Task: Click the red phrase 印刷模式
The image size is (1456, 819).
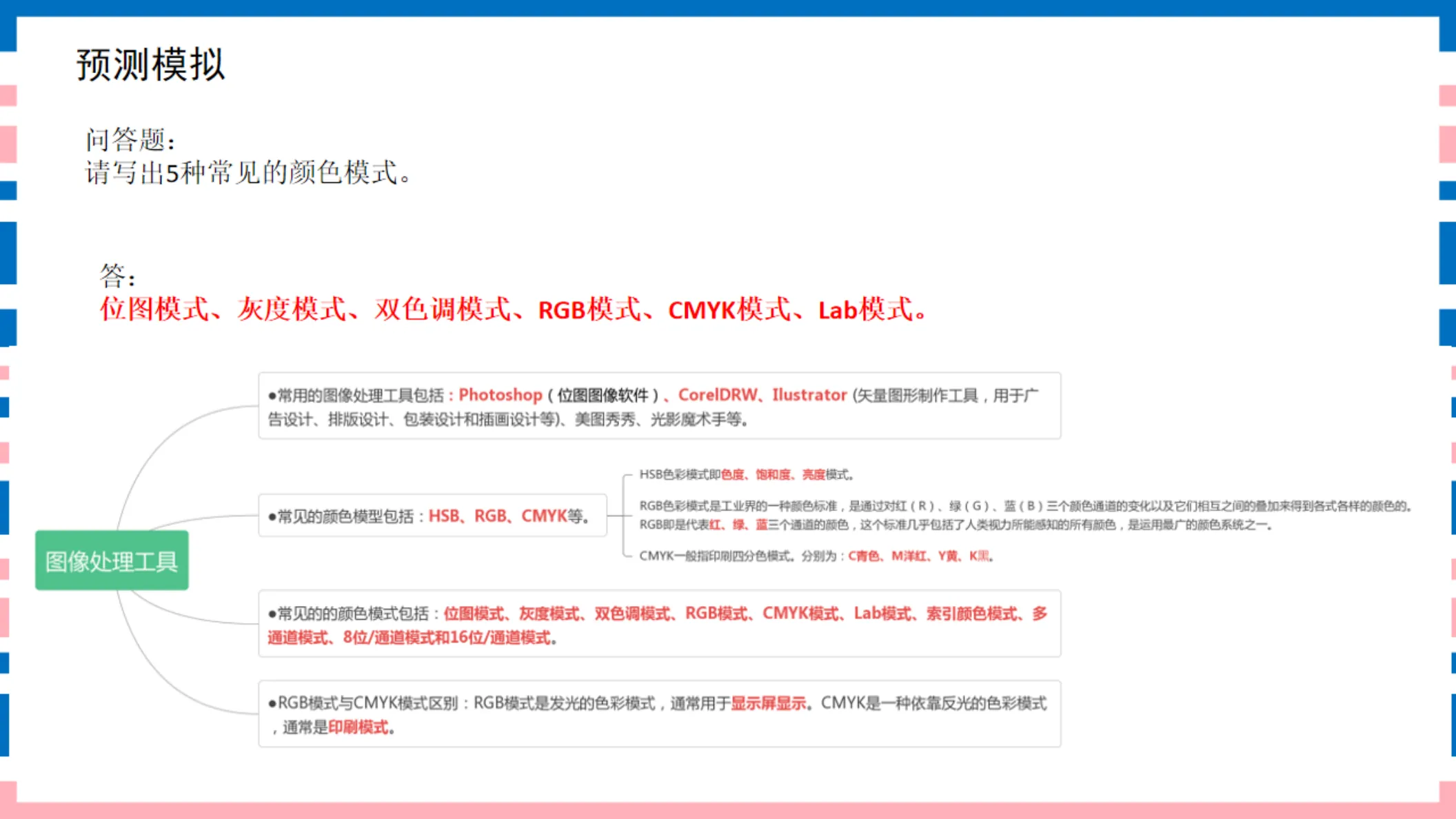Action: coord(358,727)
